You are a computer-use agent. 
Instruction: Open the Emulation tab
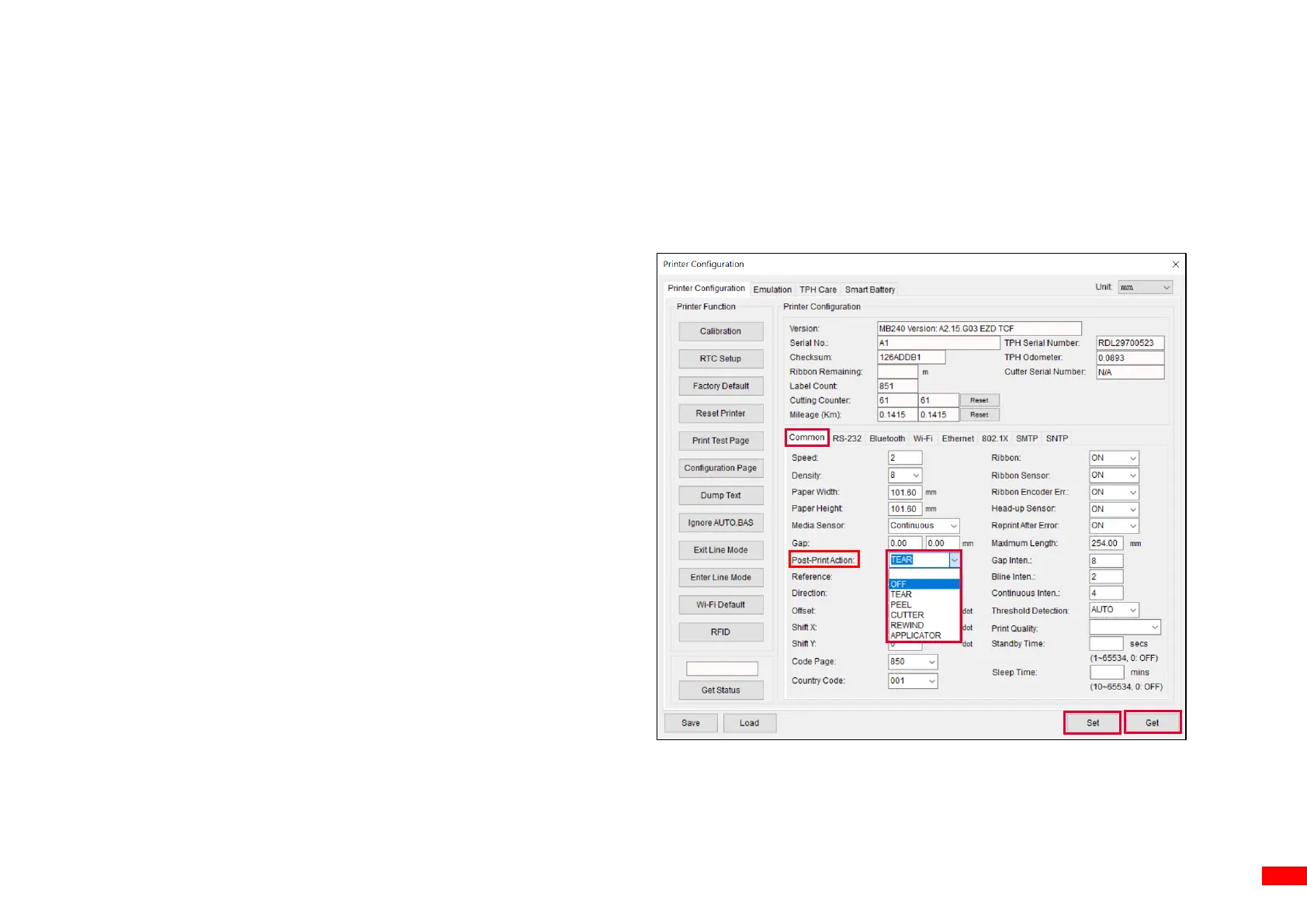[x=772, y=289]
